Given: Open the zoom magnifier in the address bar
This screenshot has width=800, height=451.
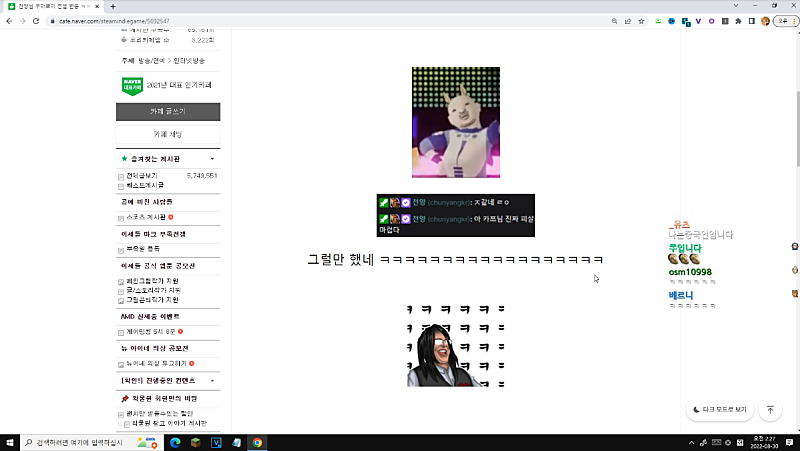Looking at the screenshot, I should click(x=614, y=21).
